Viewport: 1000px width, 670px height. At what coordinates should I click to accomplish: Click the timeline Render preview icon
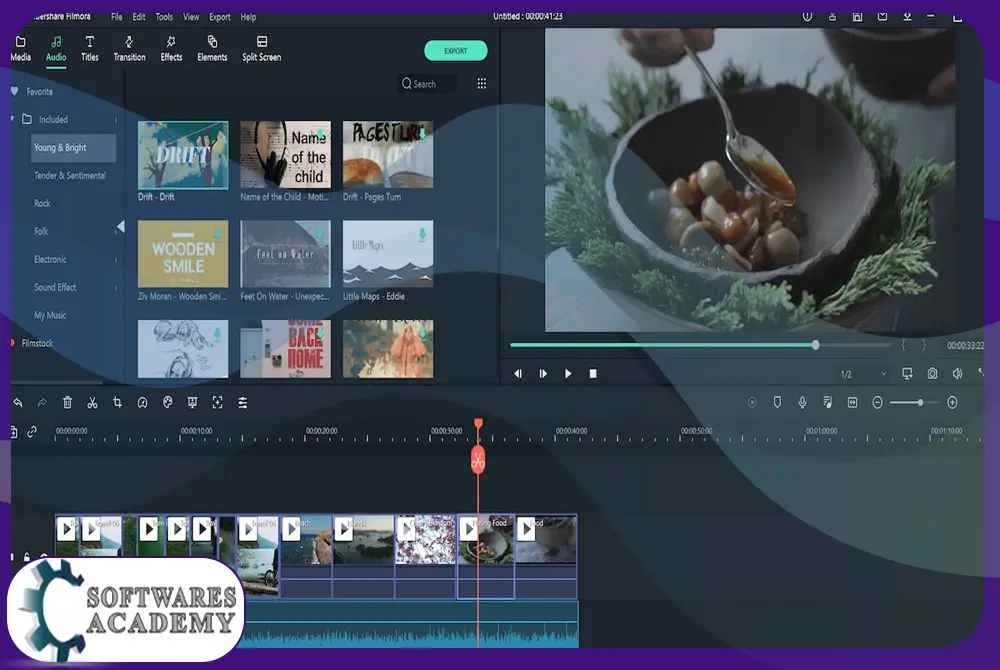point(752,402)
